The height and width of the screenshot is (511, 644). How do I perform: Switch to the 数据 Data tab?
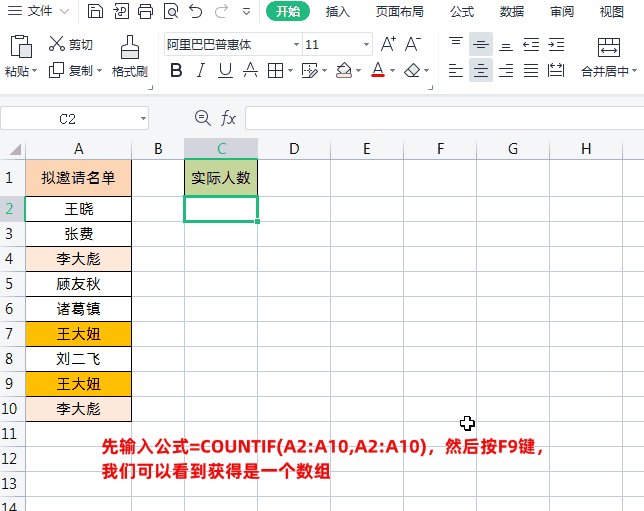pos(512,12)
